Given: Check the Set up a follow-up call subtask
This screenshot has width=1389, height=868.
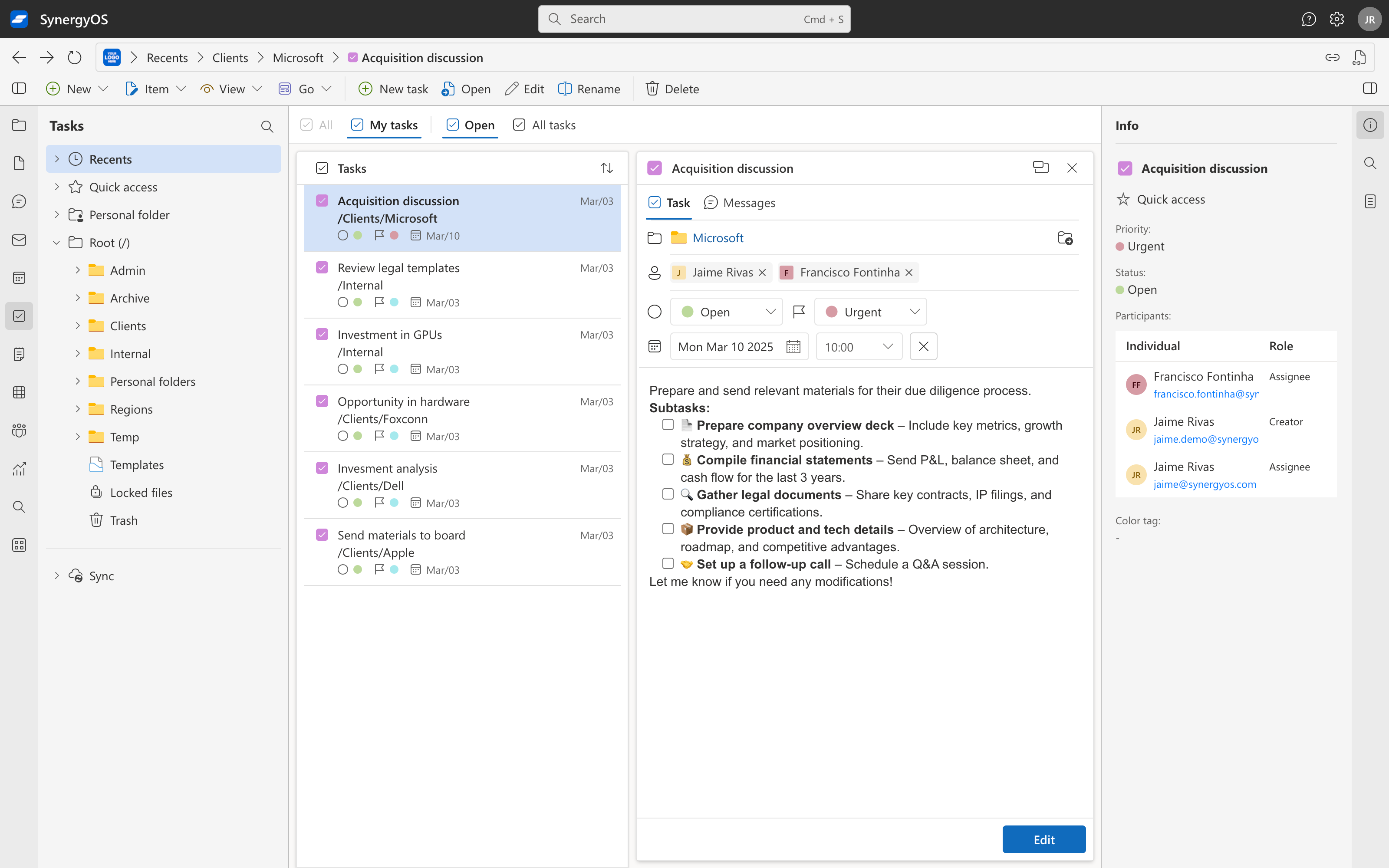Looking at the screenshot, I should [668, 564].
